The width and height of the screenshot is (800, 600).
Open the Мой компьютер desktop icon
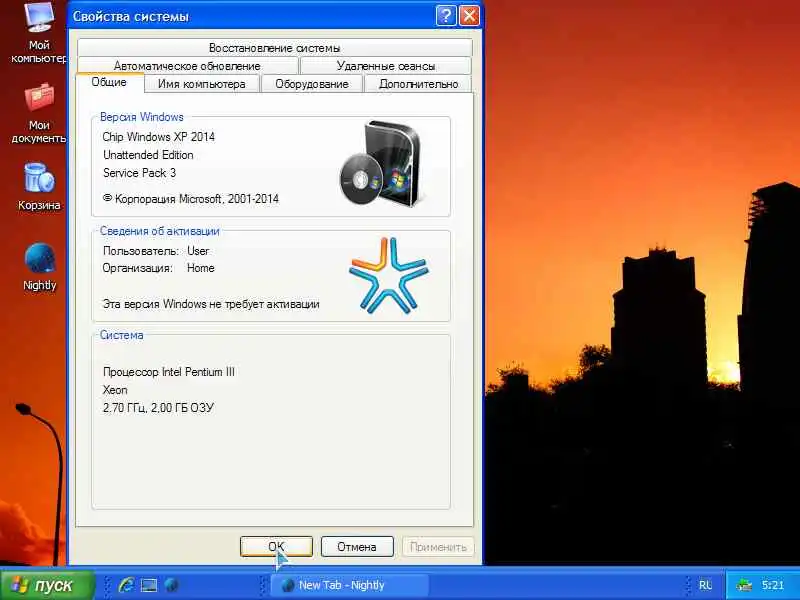click(39, 32)
